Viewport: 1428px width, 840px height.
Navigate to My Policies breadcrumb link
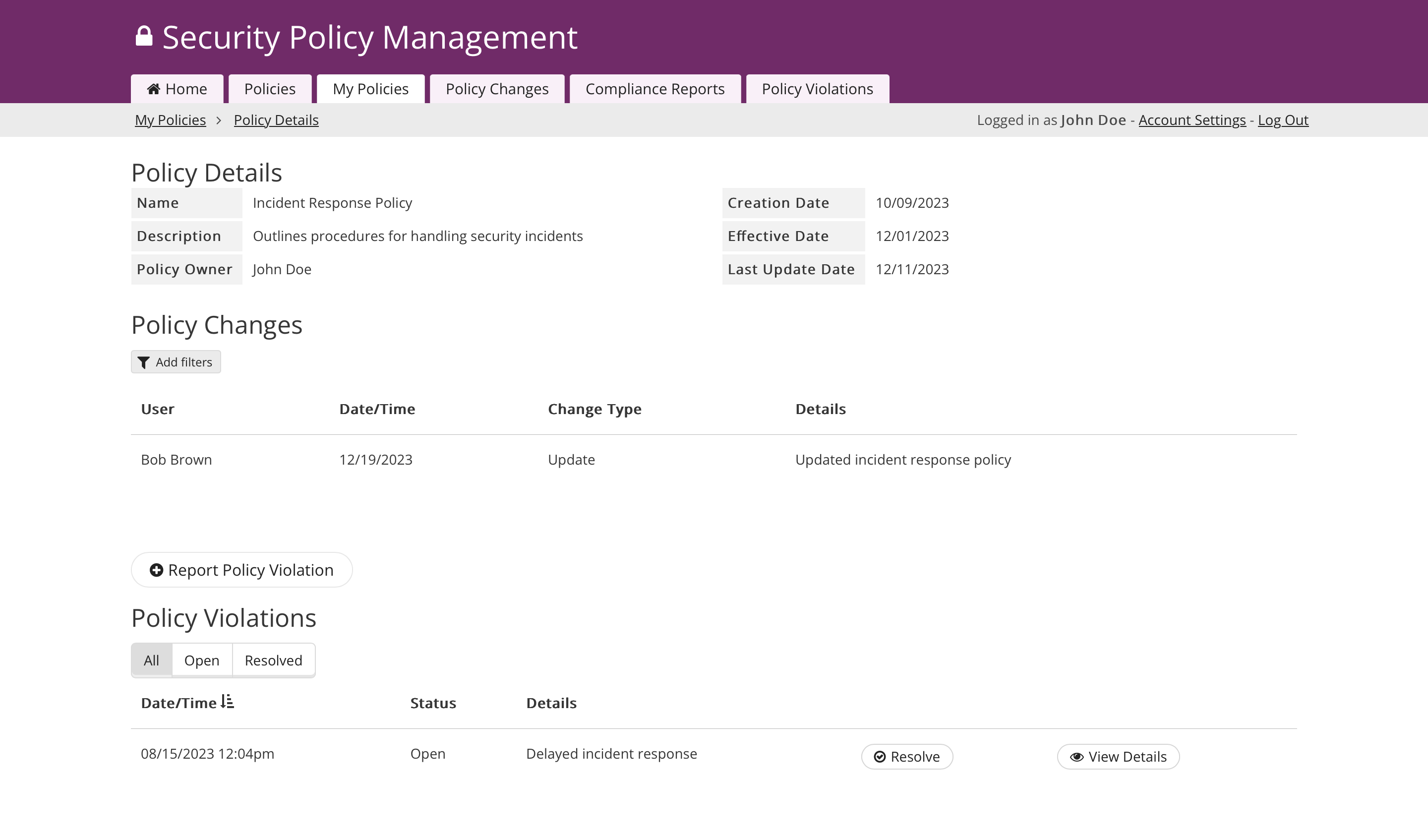[170, 120]
